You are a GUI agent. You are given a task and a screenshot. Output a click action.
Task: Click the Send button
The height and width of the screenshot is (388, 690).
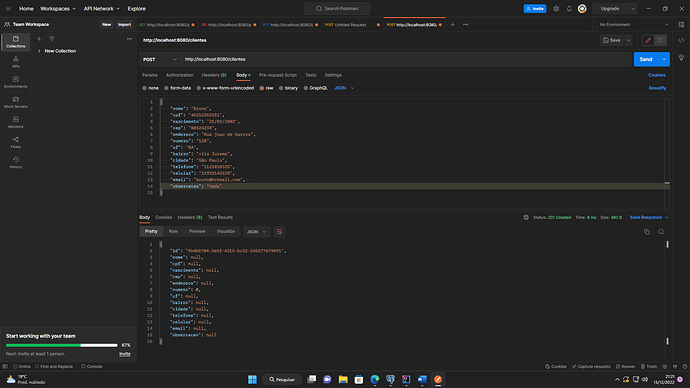coord(646,59)
